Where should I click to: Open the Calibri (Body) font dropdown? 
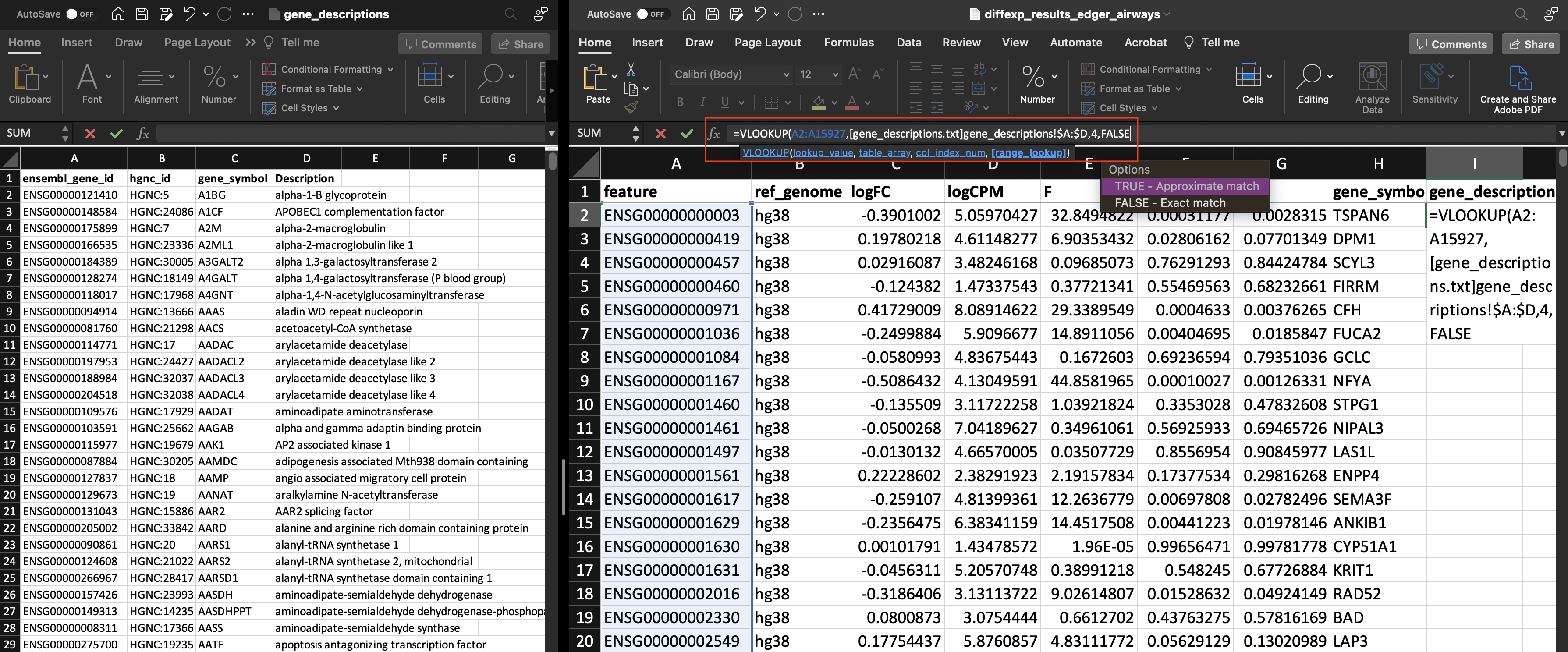click(786, 75)
